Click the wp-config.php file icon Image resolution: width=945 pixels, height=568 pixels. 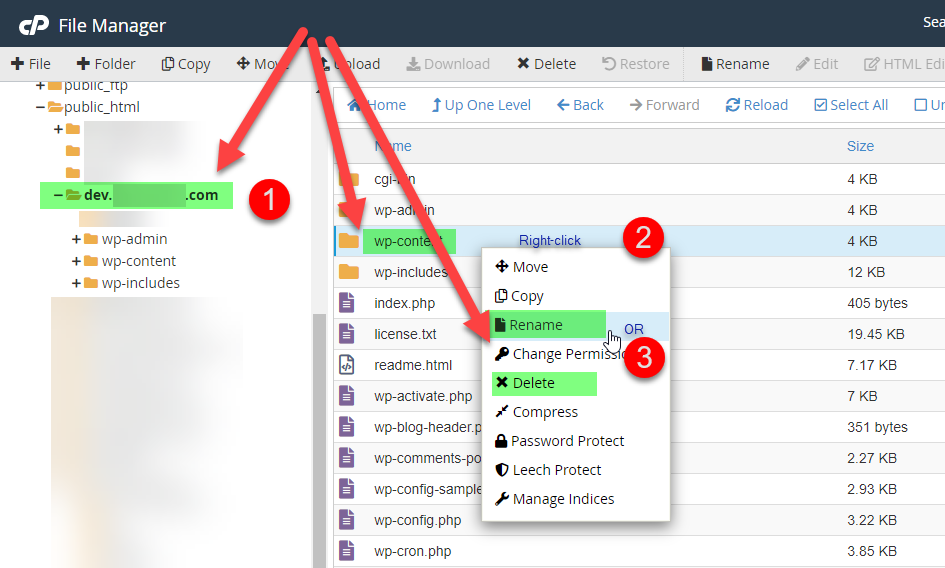point(347,520)
